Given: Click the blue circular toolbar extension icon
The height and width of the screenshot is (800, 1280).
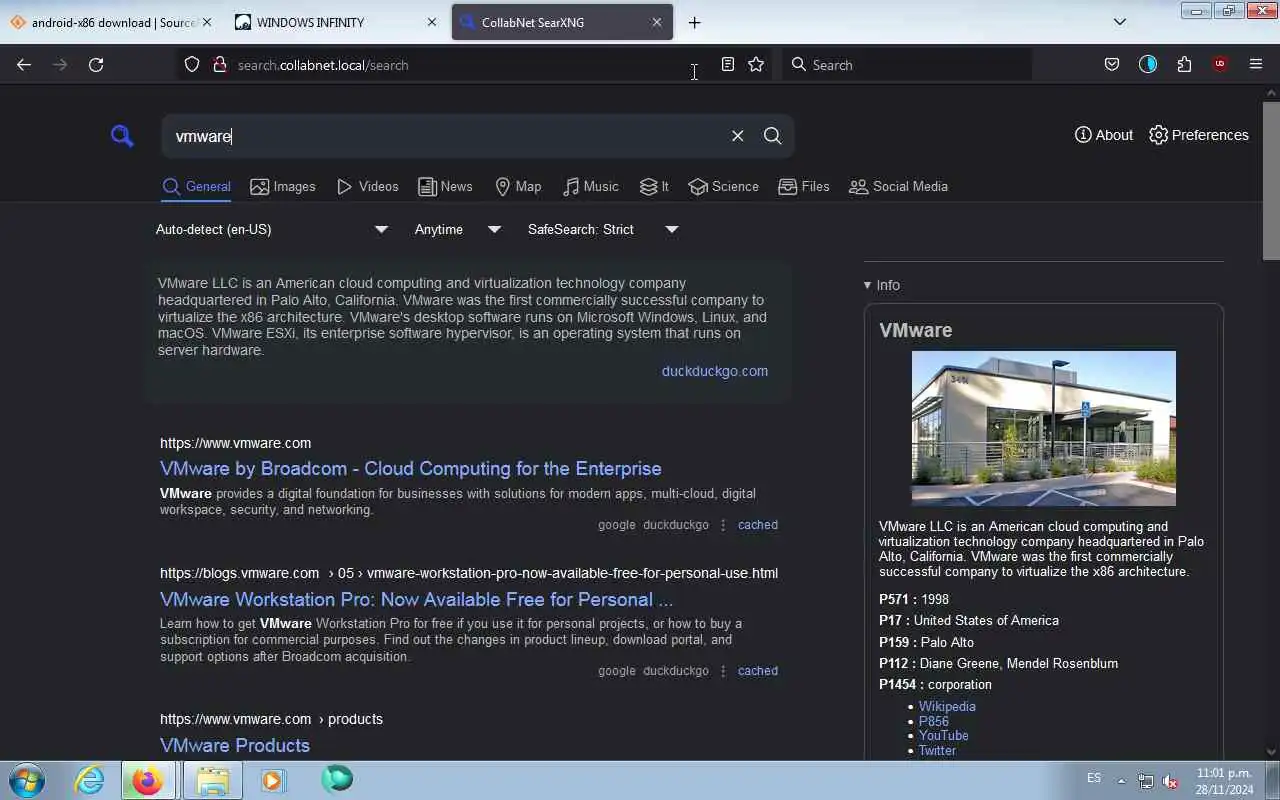Looking at the screenshot, I should pyautogui.click(x=1148, y=64).
